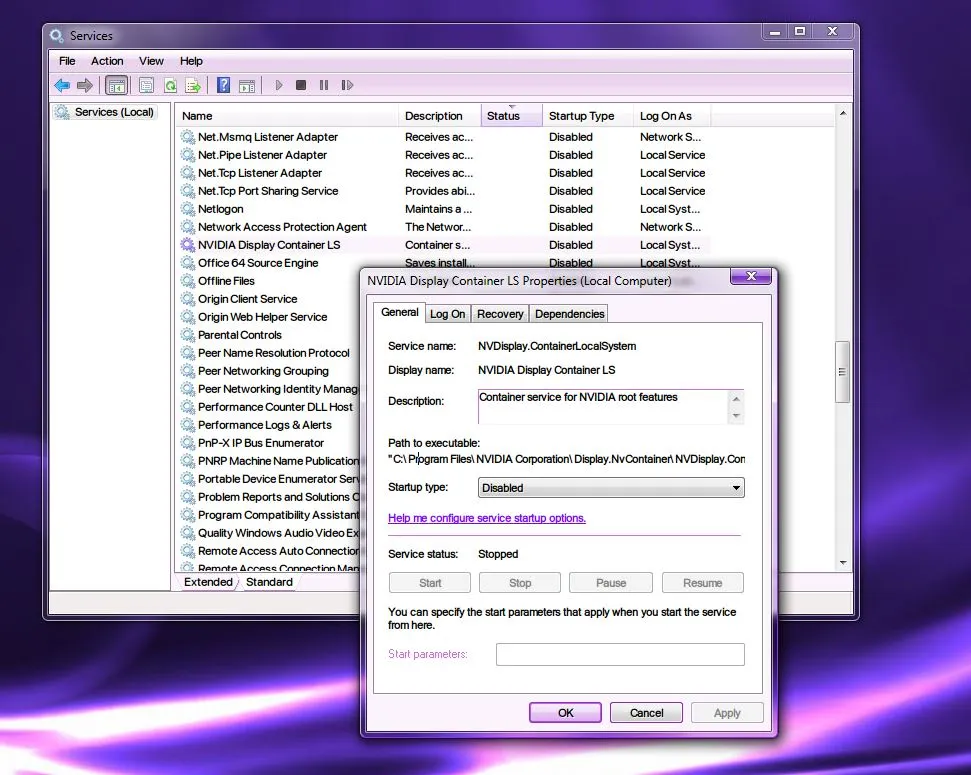Switch to the Recovery tab

pyautogui.click(x=500, y=314)
